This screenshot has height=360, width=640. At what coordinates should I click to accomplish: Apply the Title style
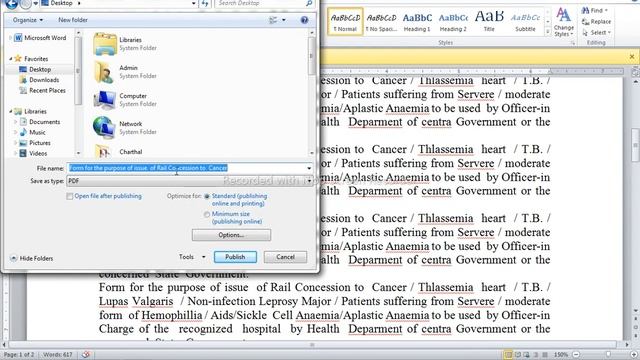pyautogui.click(x=489, y=22)
